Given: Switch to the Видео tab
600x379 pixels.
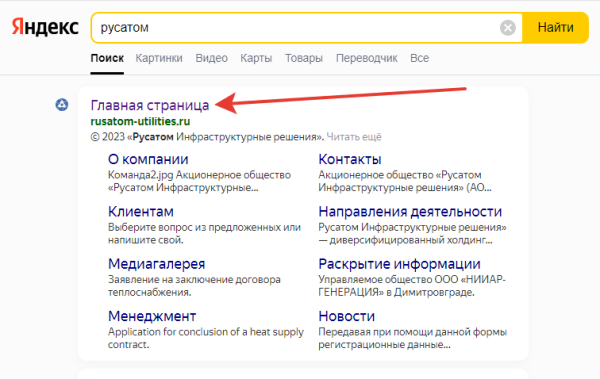Looking at the screenshot, I should 211,58.
